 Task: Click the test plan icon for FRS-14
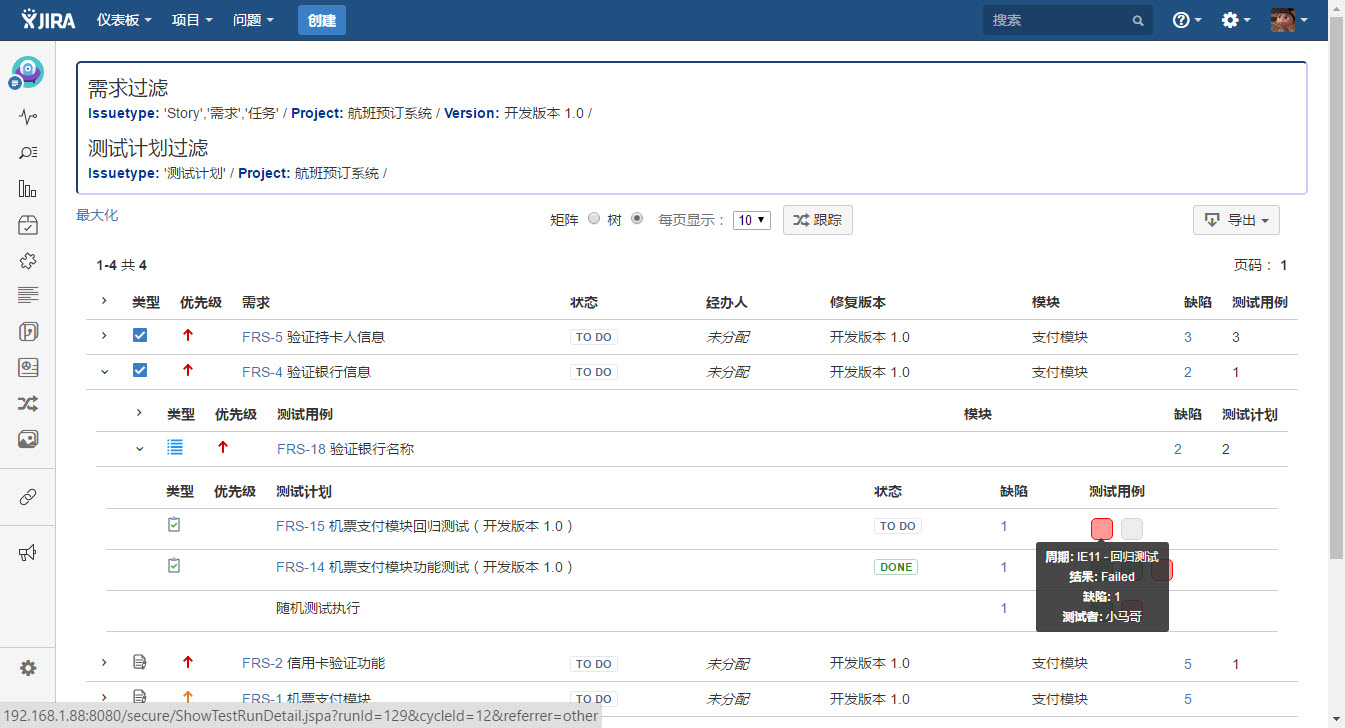pyautogui.click(x=174, y=566)
